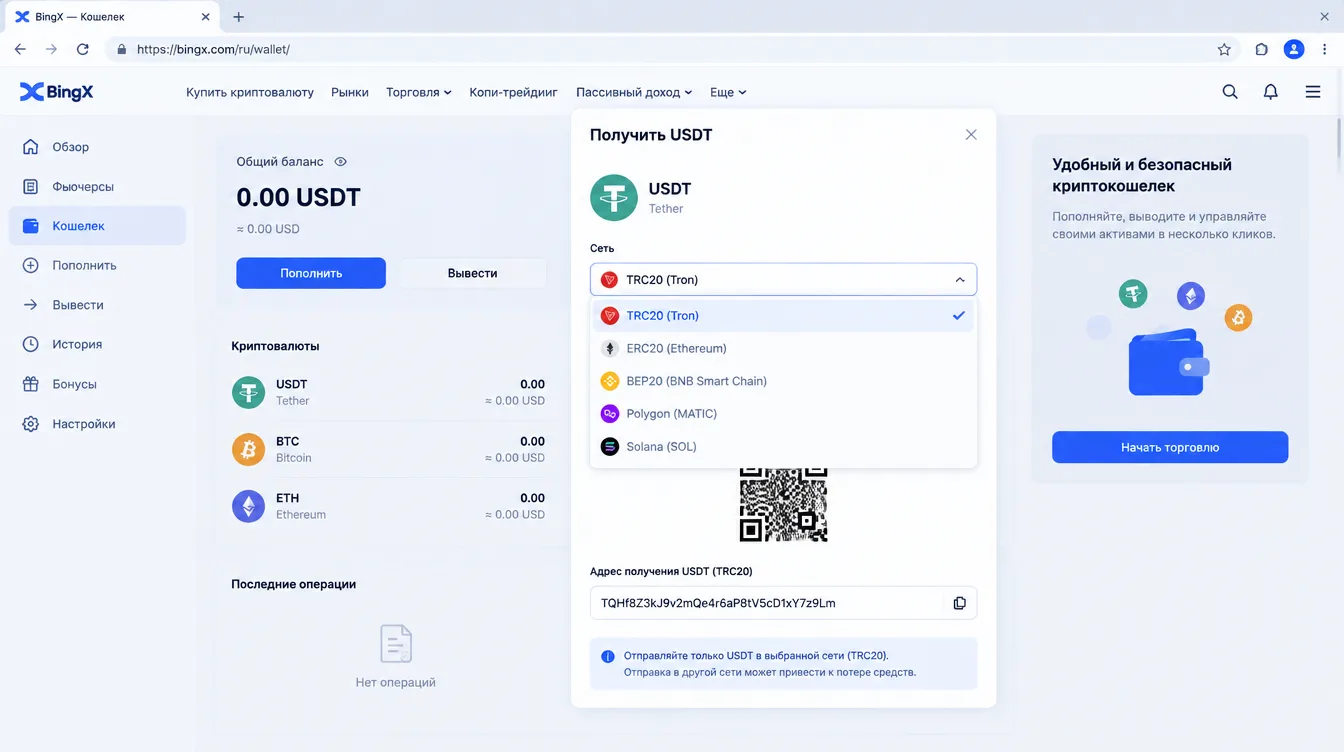Open notifications bell icon
Screen dimensions: 1344x752
pyautogui.click(x=1271, y=92)
